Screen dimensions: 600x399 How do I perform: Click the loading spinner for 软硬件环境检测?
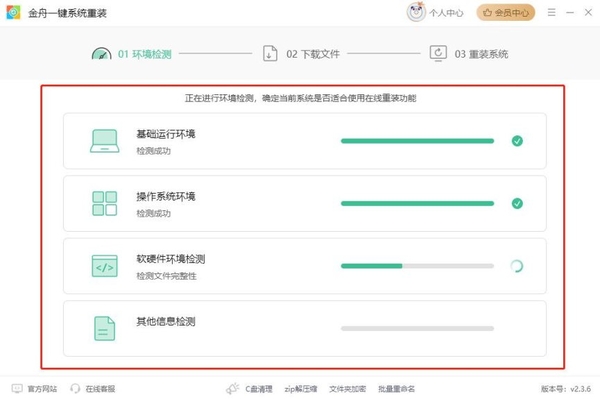[517, 266]
